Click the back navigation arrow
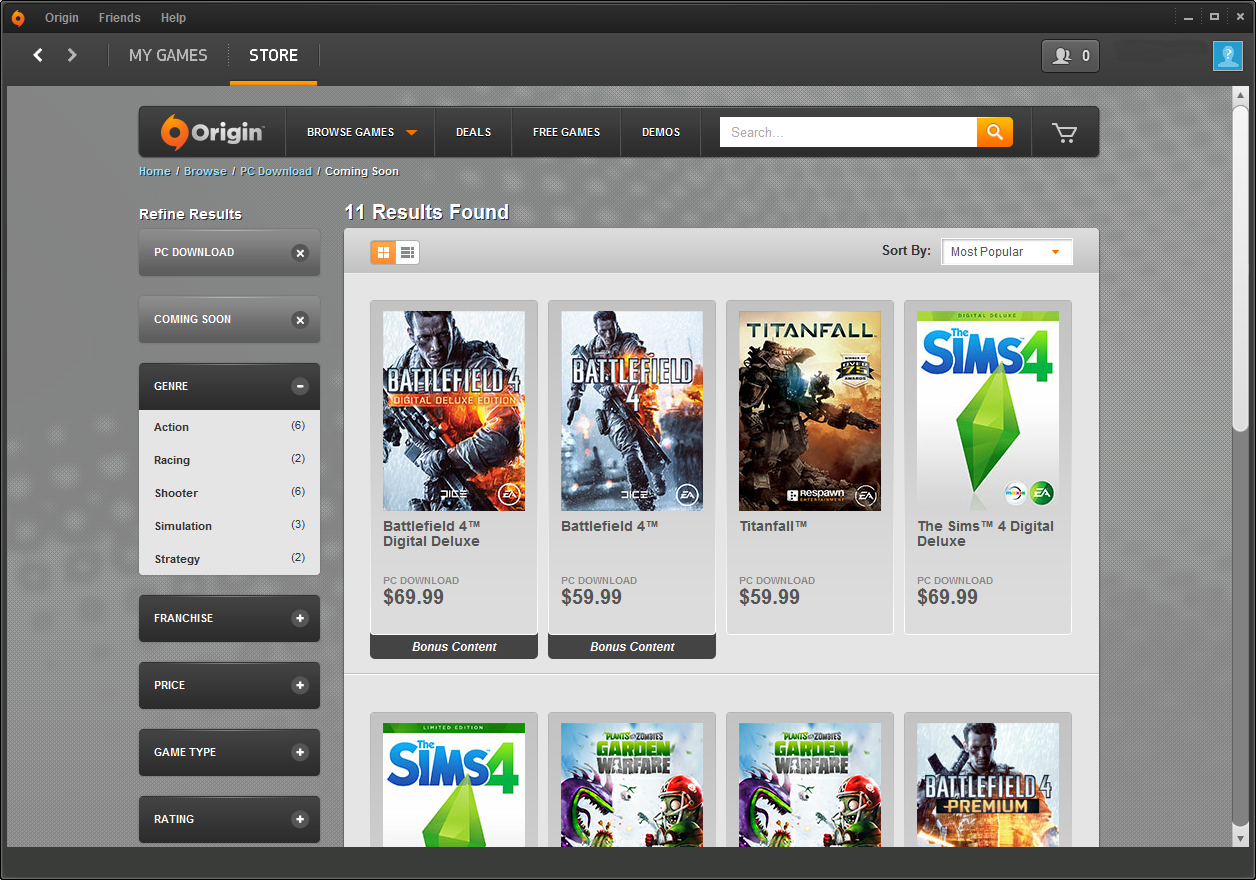The image size is (1256, 880). [x=37, y=55]
